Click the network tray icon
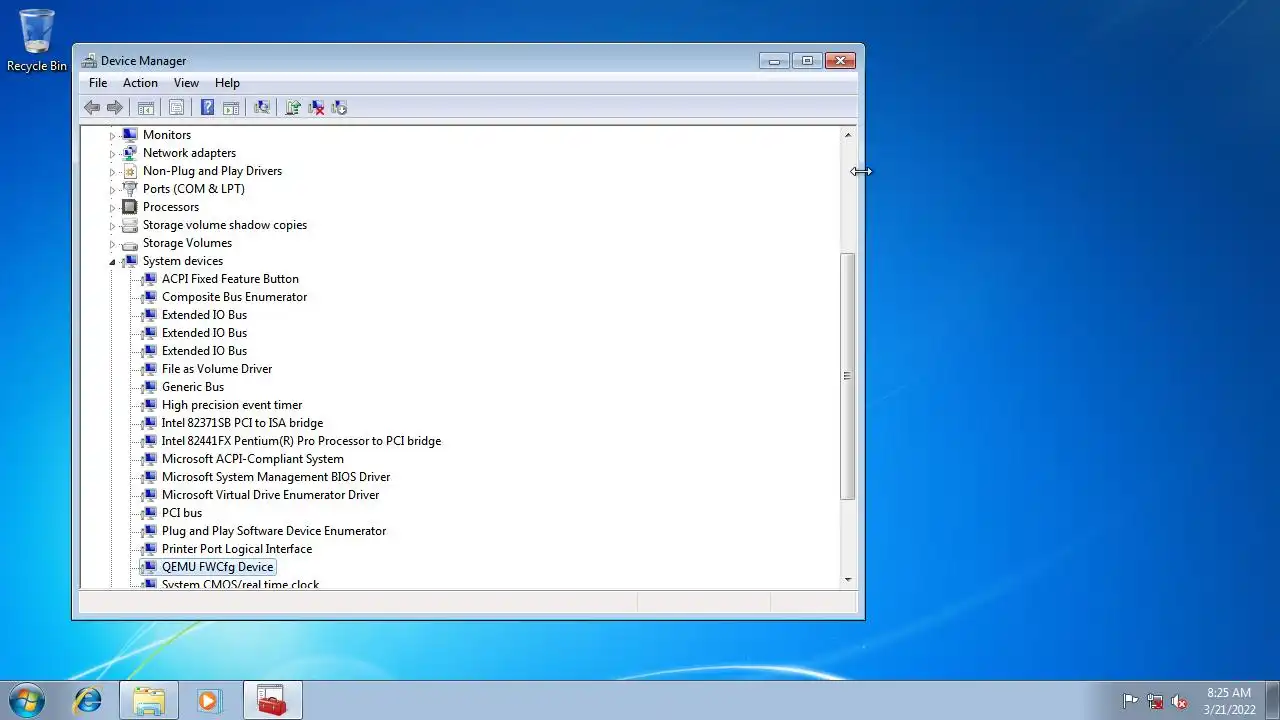The height and width of the screenshot is (720, 1280). point(1155,701)
